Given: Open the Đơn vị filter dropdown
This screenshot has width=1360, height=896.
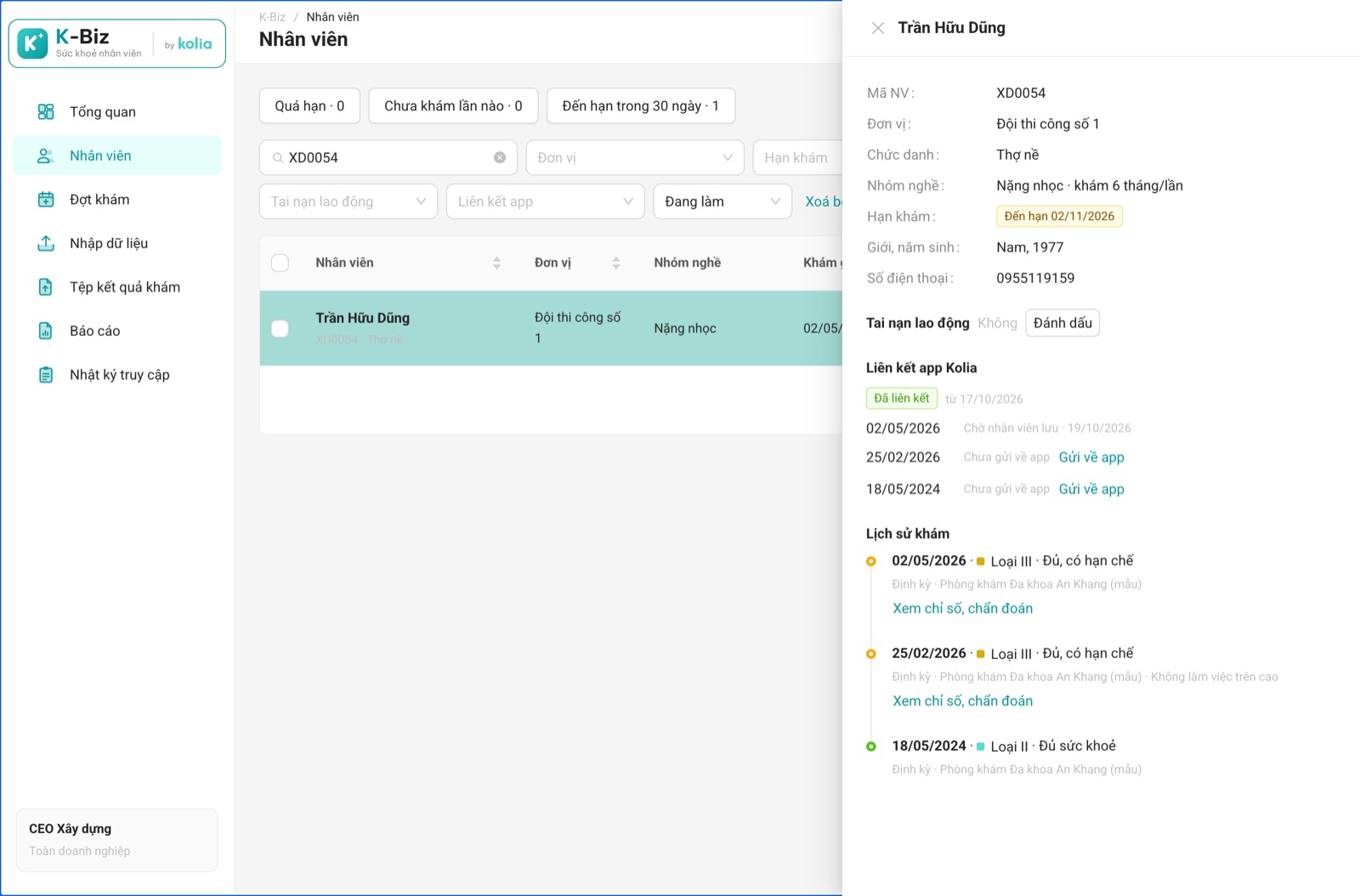Looking at the screenshot, I should click(x=635, y=157).
